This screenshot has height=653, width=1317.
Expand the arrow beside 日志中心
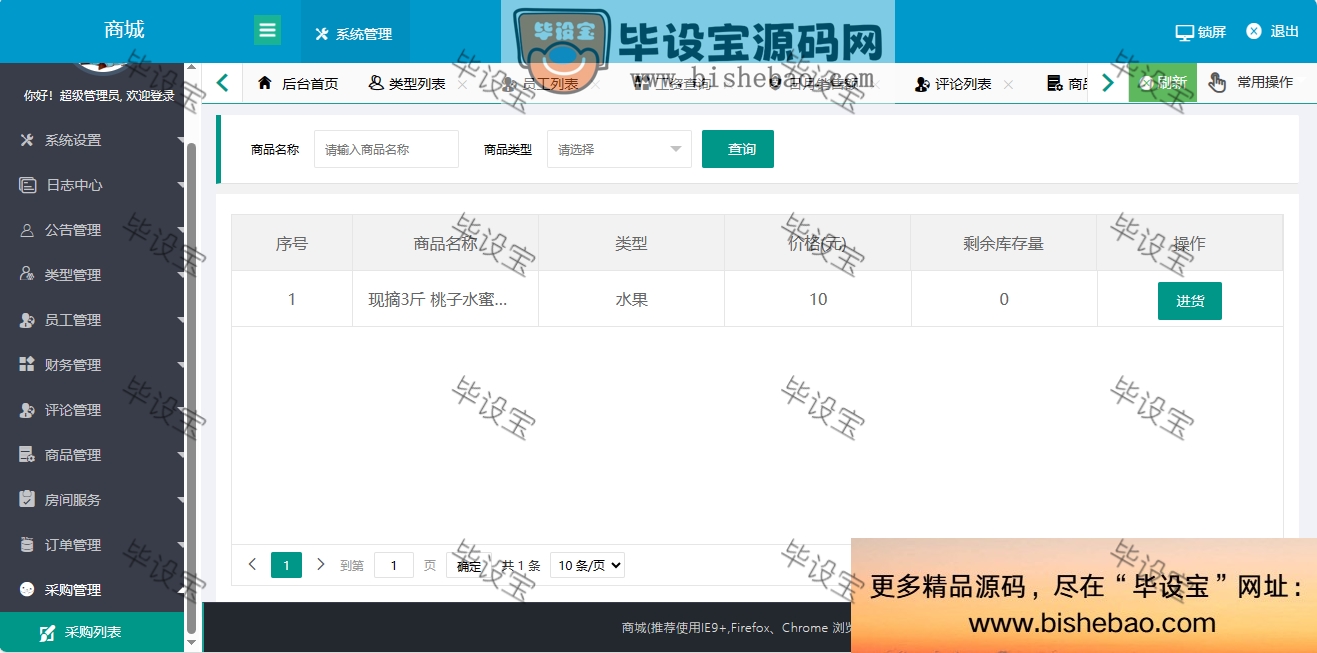click(x=181, y=186)
